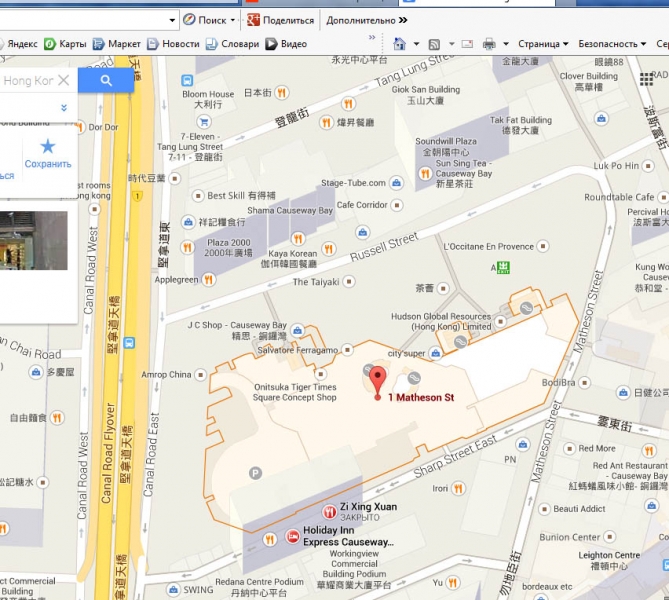Screen dimensions: 669x600
Task: Open the Поиск toolbar dropdown
Action: pyautogui.click(x=233, y=20)
